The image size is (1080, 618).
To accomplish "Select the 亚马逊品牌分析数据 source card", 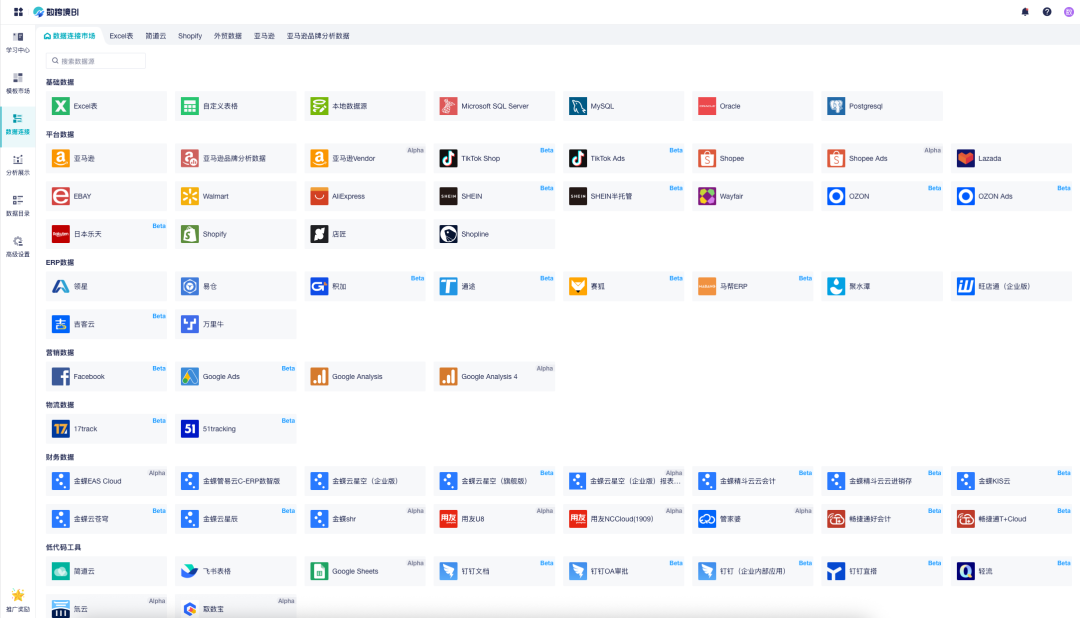I will point(236,158).
